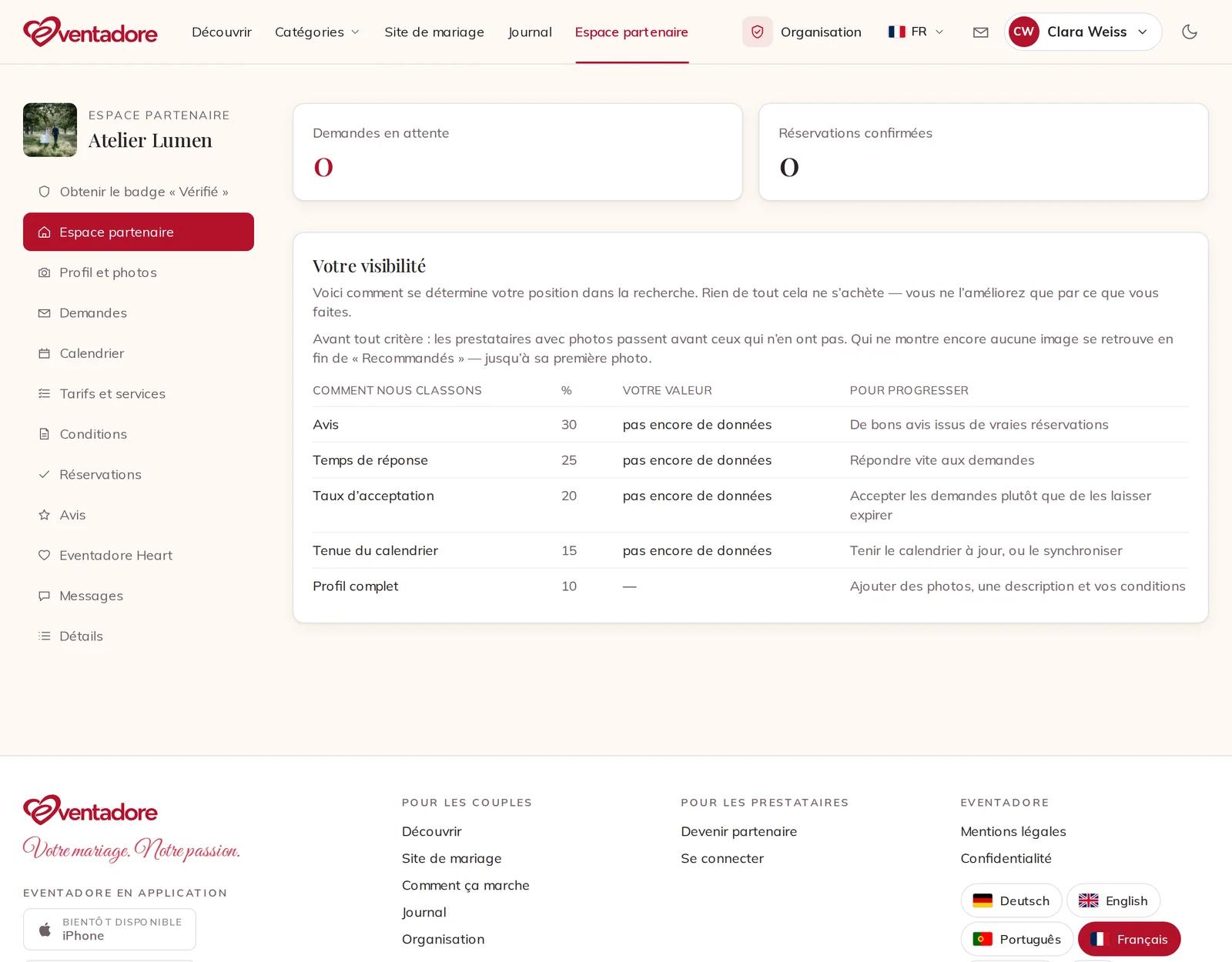Open Mentions légales footer link

click(1013, 831)
